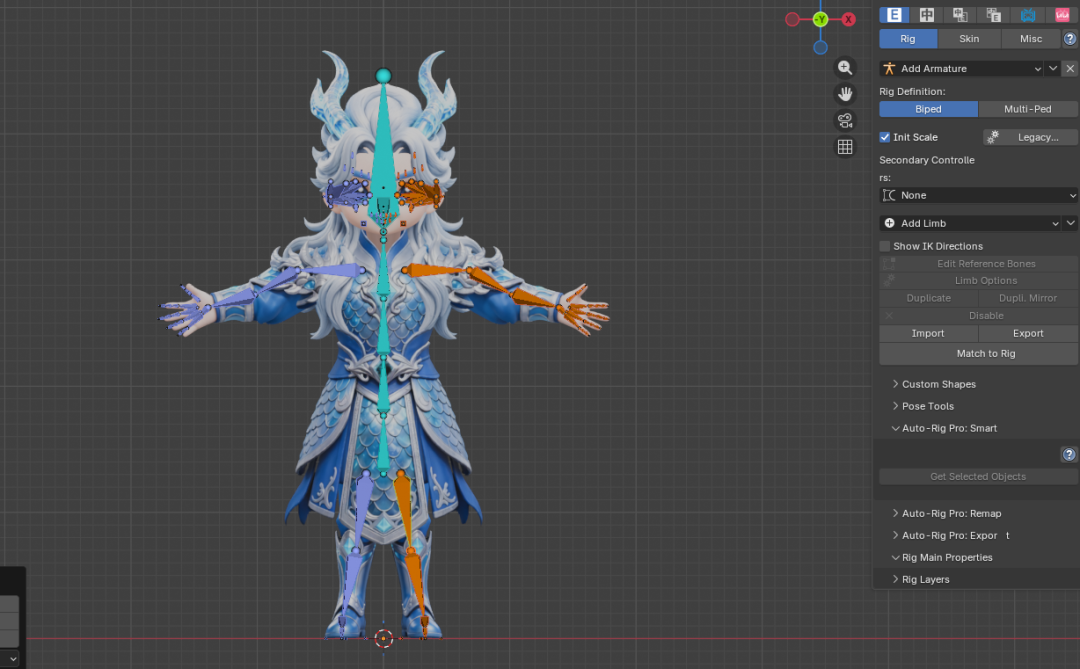
Task: Click the red X axis gizmo
Action: coord(849,19)
